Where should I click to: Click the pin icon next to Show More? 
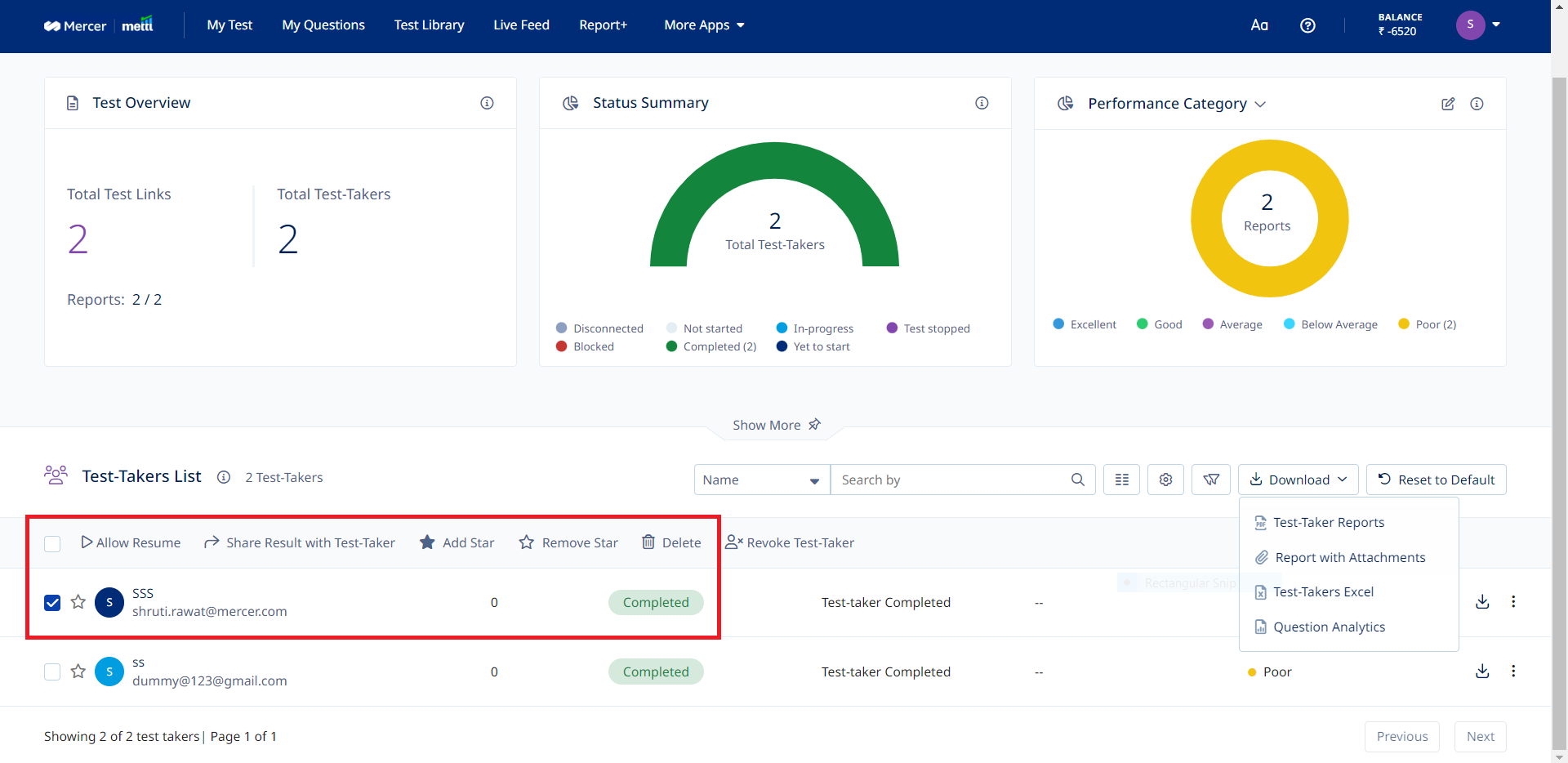(814, 425)
